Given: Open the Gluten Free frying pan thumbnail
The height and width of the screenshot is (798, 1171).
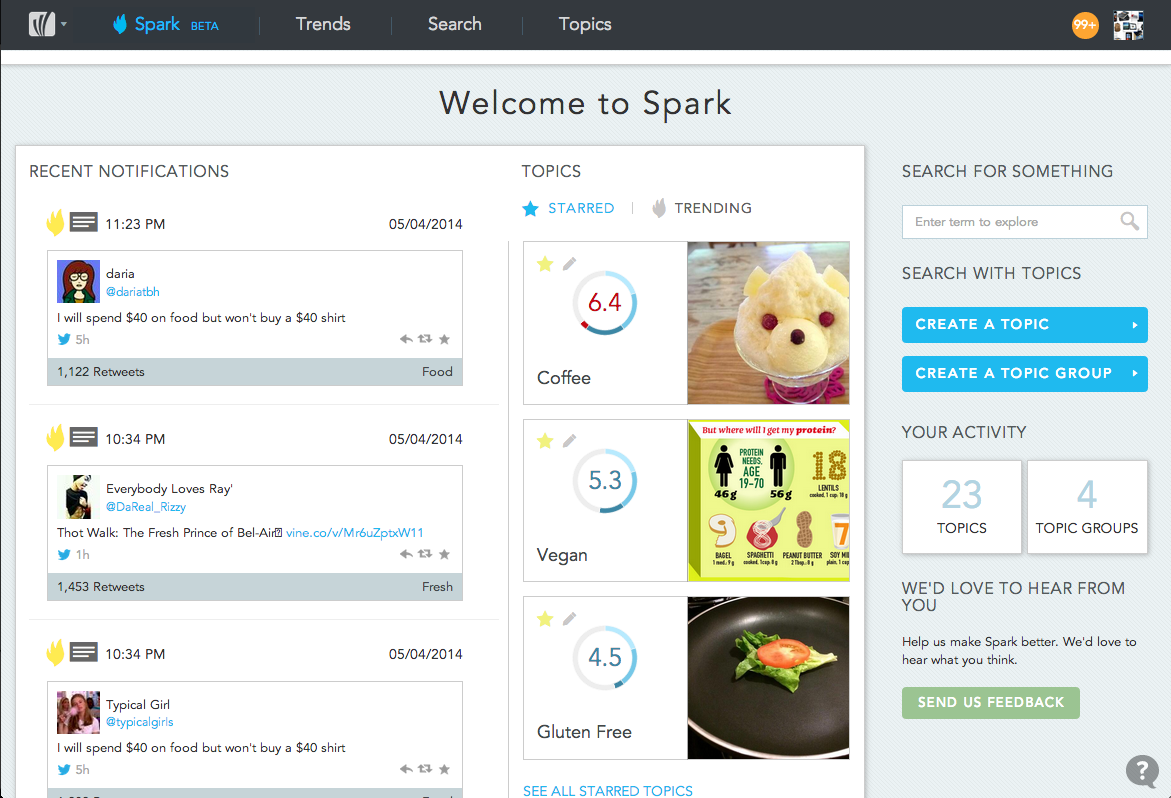Looking at the screenshot, I should pos(768,677).
